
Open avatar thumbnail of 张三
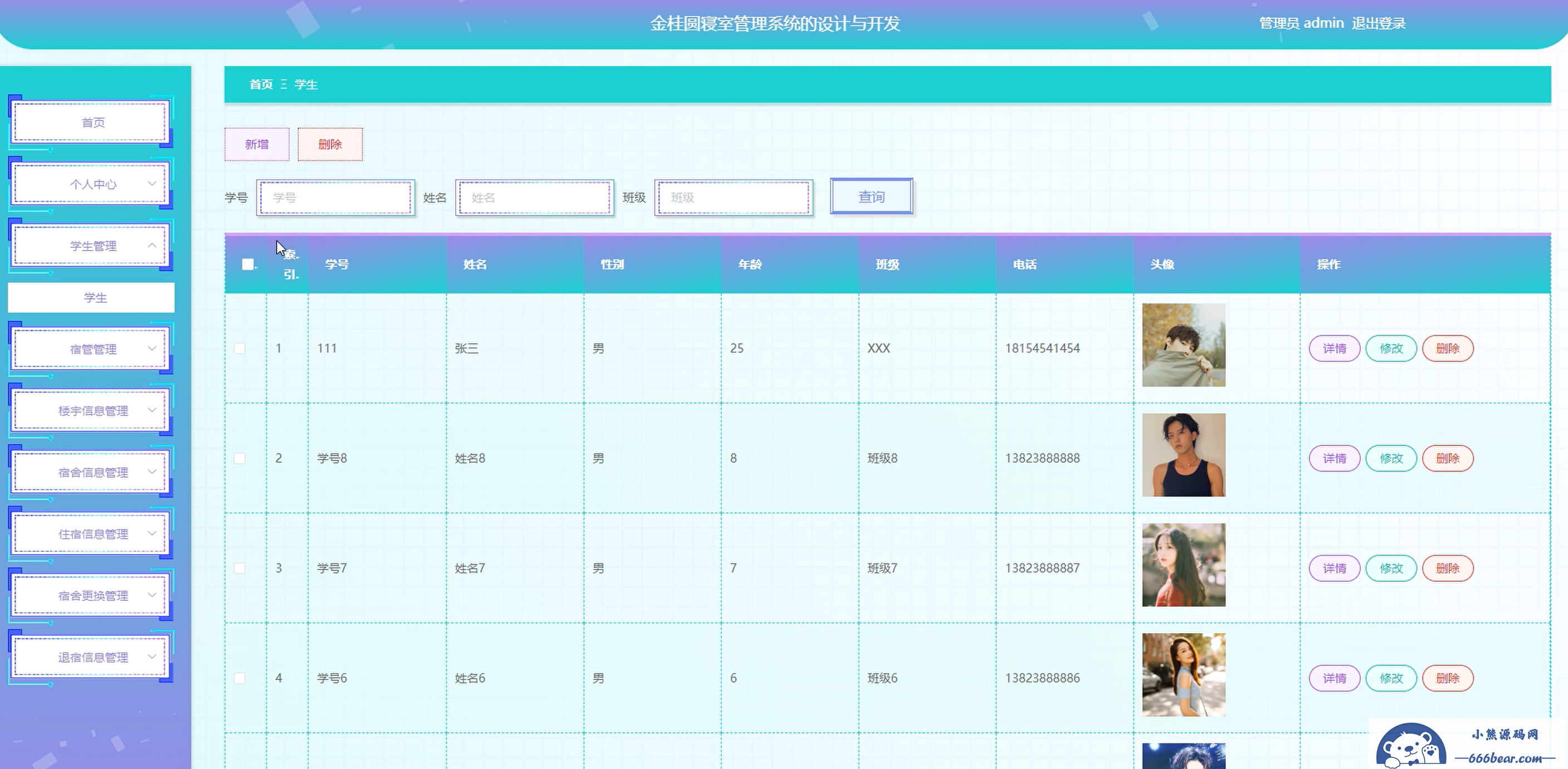pos(1183,345)
